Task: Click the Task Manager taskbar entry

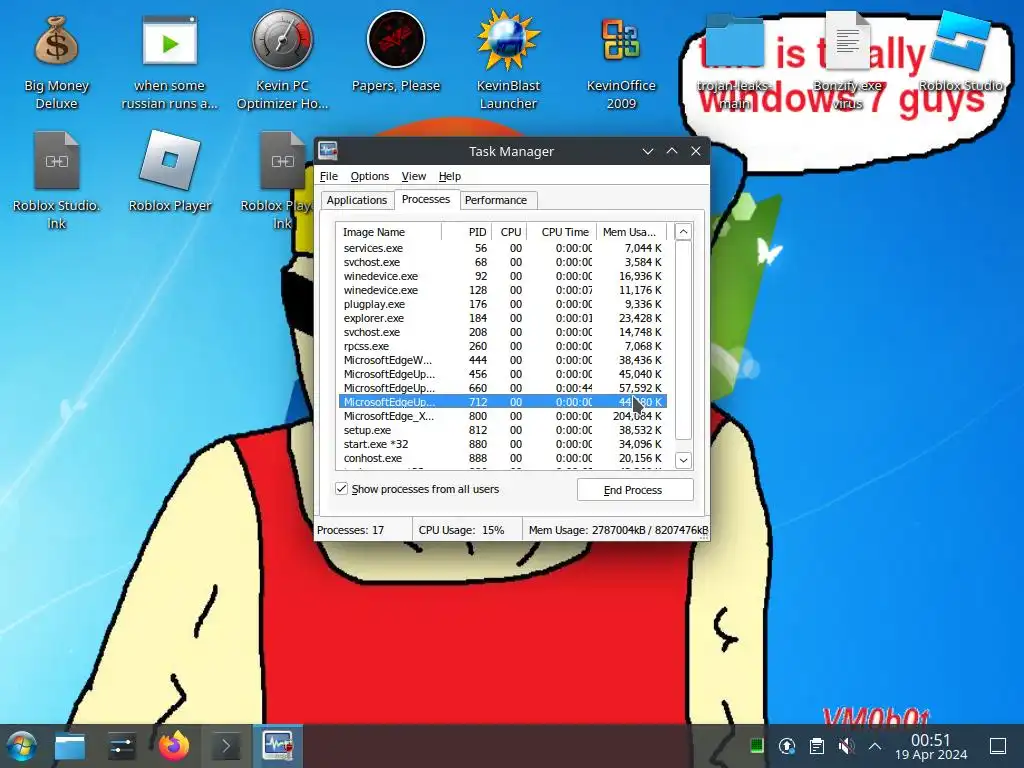Action: pyautogui.click(x=278, y=746)
